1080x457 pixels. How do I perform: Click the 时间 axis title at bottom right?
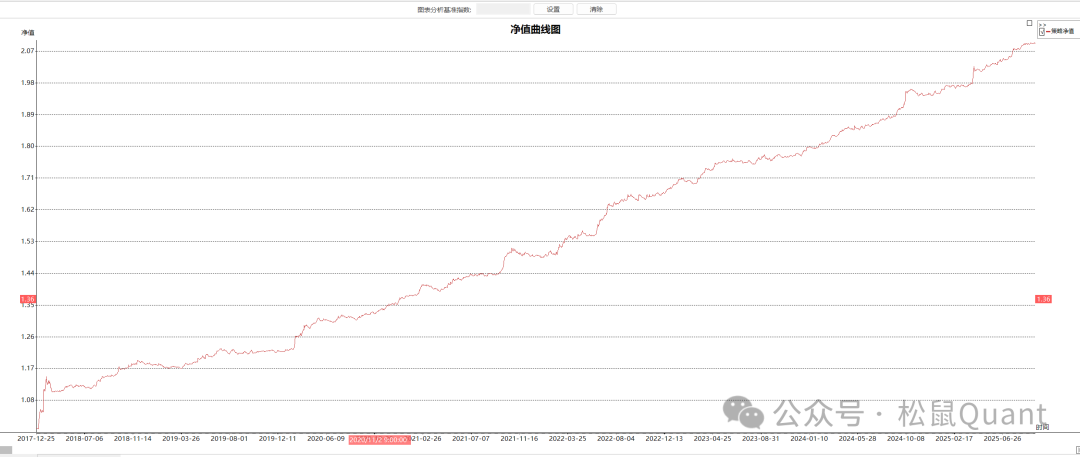(x=1042, y=427)
